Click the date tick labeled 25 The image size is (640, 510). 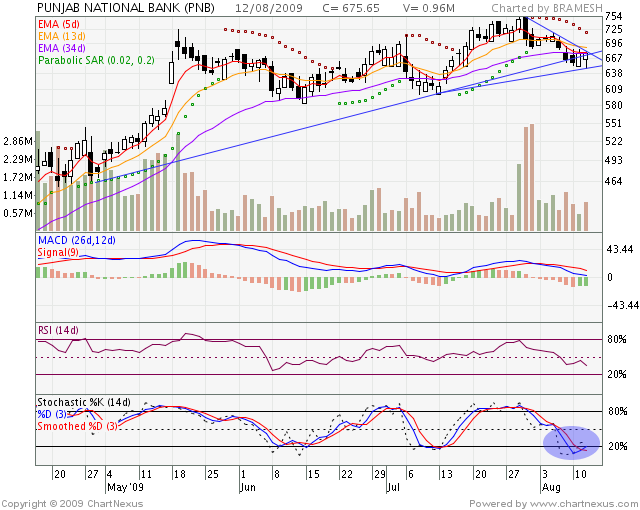click(x=213, y=474)
